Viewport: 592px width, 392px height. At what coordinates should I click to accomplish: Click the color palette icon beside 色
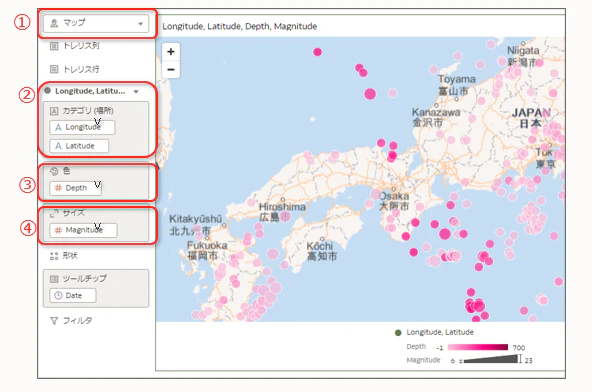tap(54, 171)
